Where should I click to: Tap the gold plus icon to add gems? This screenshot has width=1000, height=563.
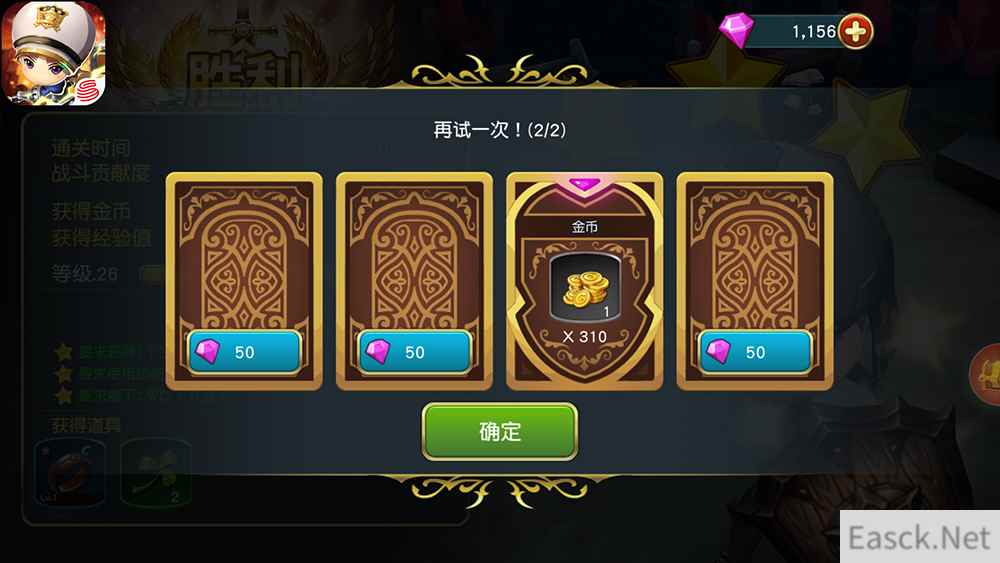[x=855, y=31]
